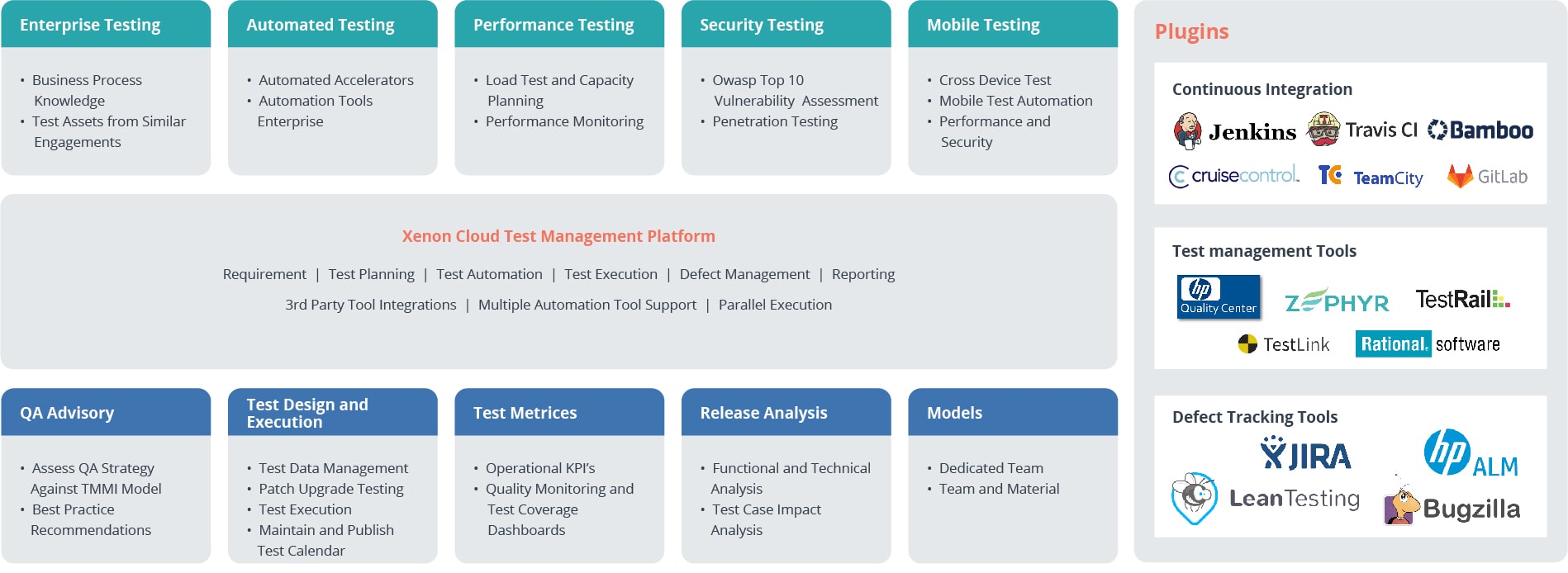The width and height of the screenshot is (1568, 573).
Task: Select the TestRail logo
Action: pyautogui.click(x=1462, y=299)
